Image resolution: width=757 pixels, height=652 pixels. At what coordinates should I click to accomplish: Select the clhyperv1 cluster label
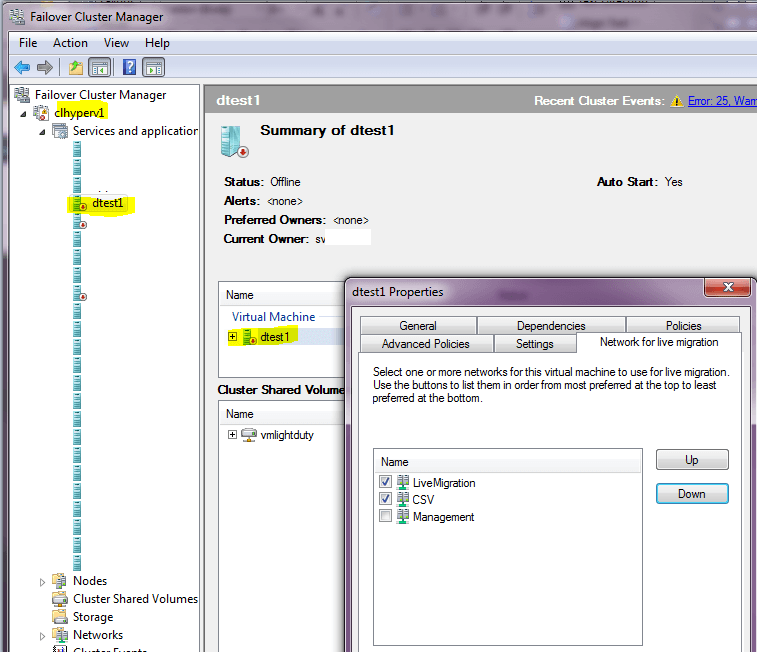[79, 112]
